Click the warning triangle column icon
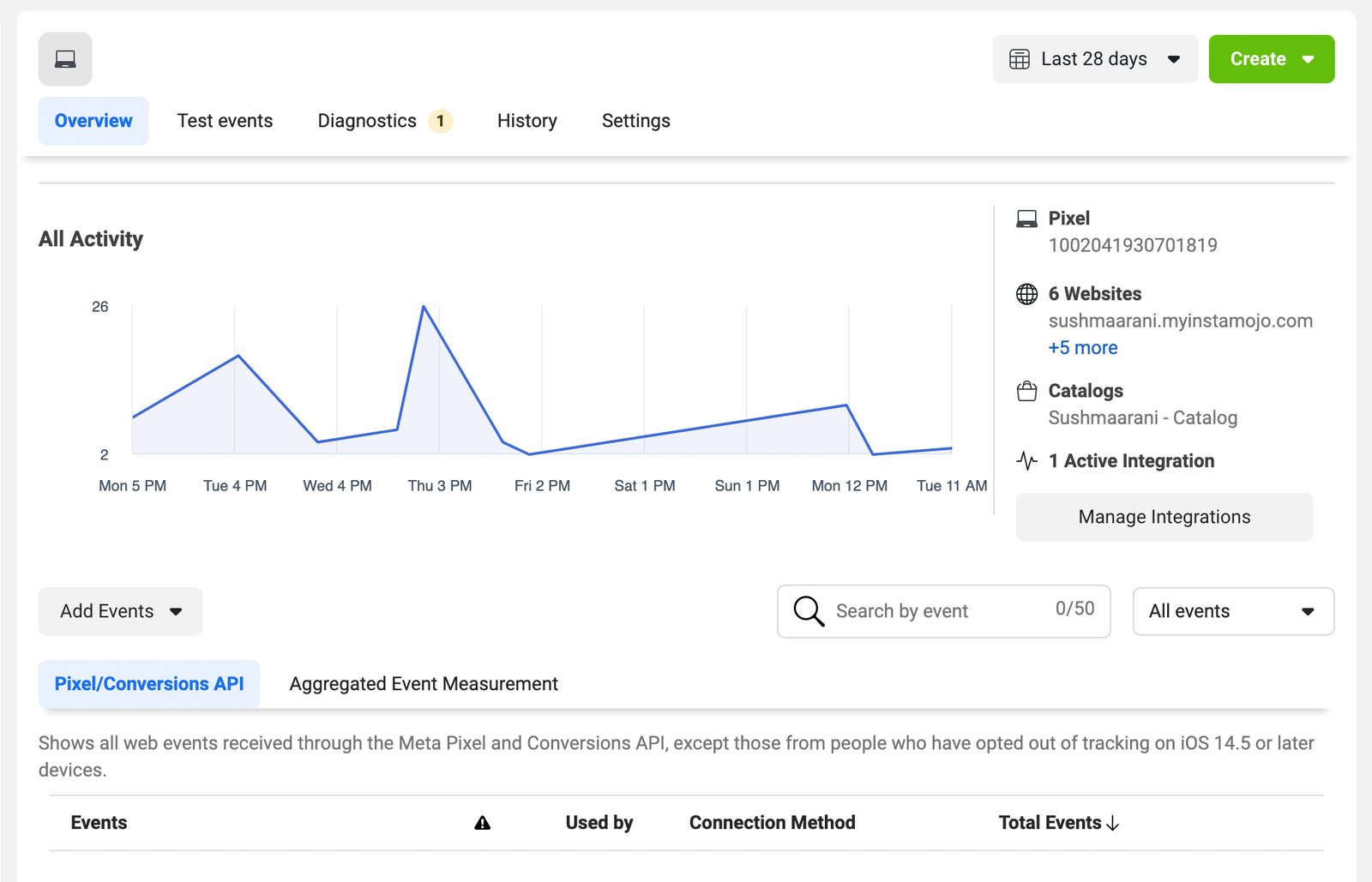This screenshot has width=1372, height=882. pos(483,823)
